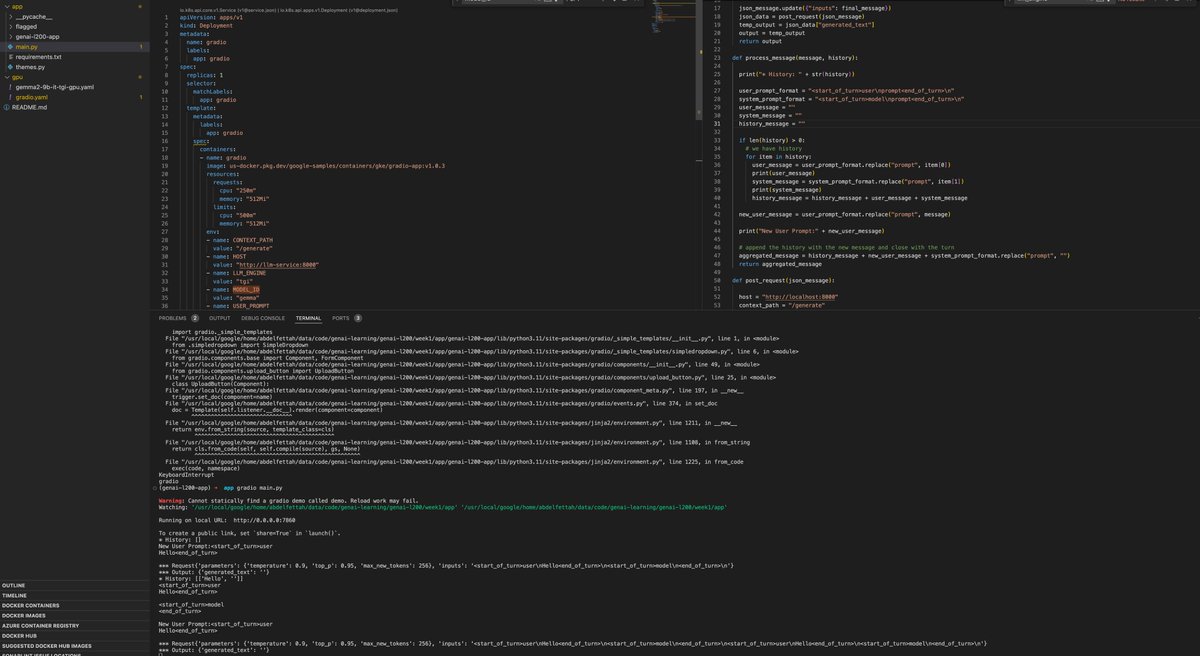This screenshot has height=656, width=1200.
Task: Open the PORTS panel tab
Action: pos(341,318)
